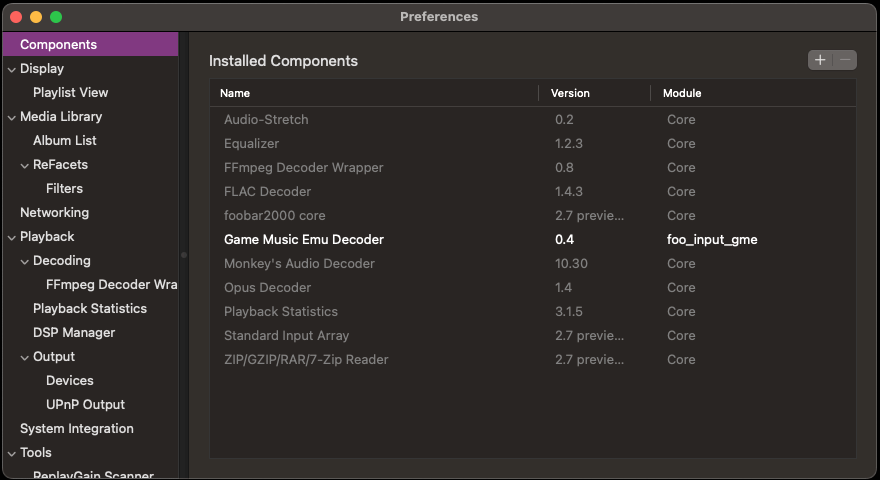Click the minus button to remove component
The height and width of the screenshot is (480, 880).
(x=846, y=60)
